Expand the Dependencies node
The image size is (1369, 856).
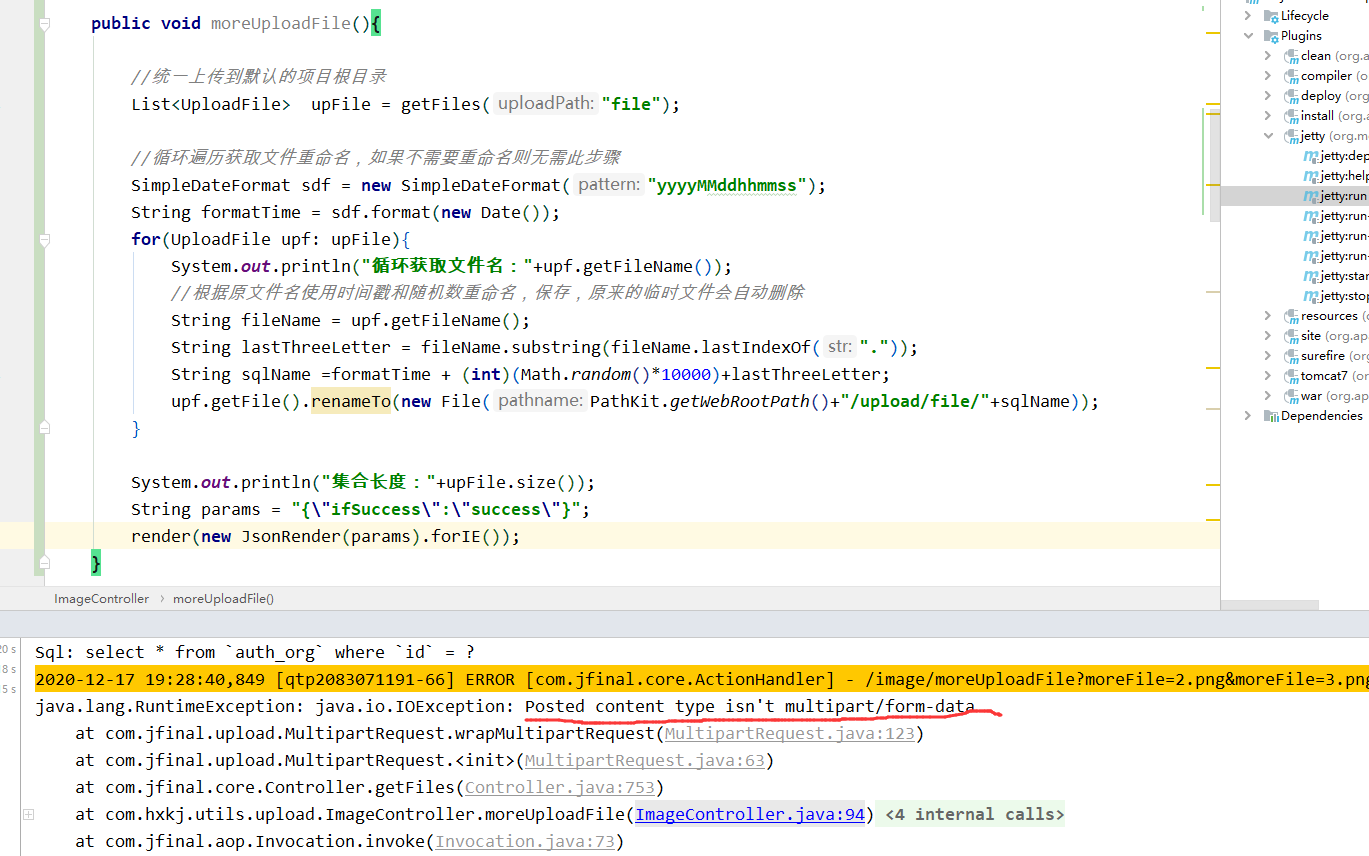click(x=1248, y=416)
